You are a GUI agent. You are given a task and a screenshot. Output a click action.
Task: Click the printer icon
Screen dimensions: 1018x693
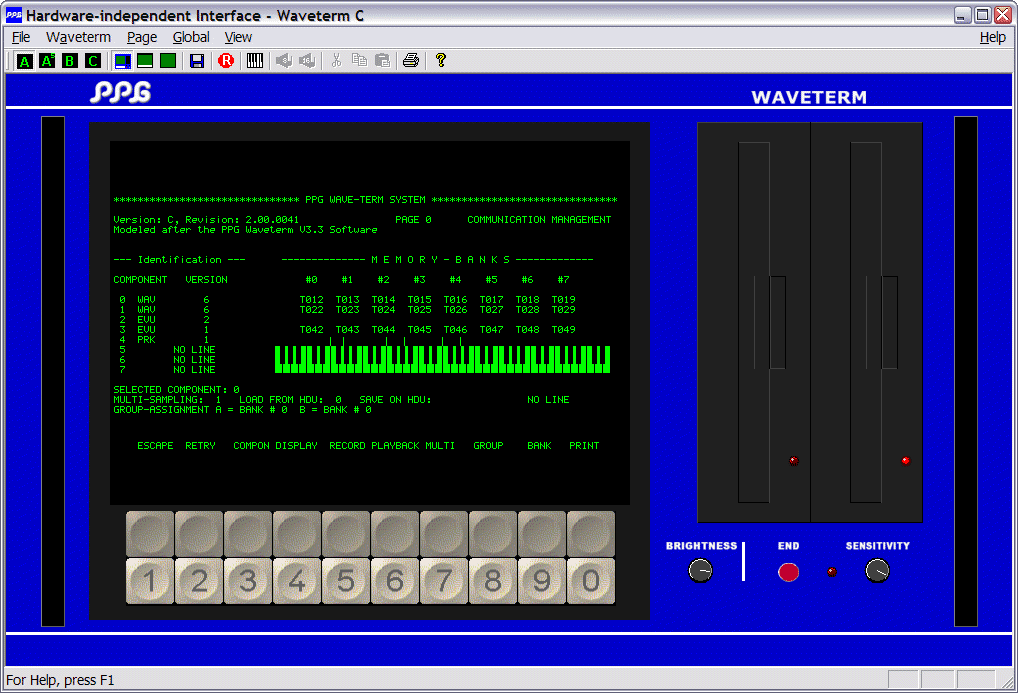[x=411, y=61]
